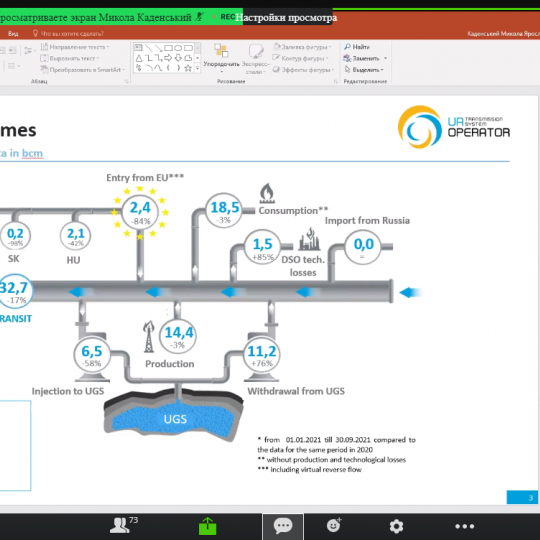Open the Zoom chat bubble icon

pyautogui.click(x=283, y=526)
